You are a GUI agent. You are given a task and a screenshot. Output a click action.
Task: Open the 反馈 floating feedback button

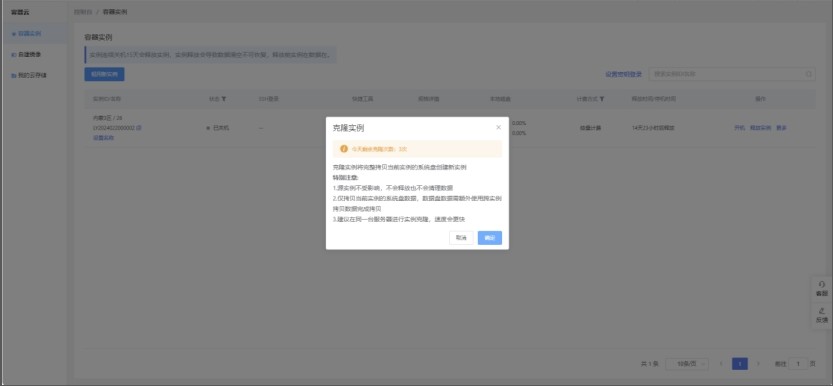point(822,315)
